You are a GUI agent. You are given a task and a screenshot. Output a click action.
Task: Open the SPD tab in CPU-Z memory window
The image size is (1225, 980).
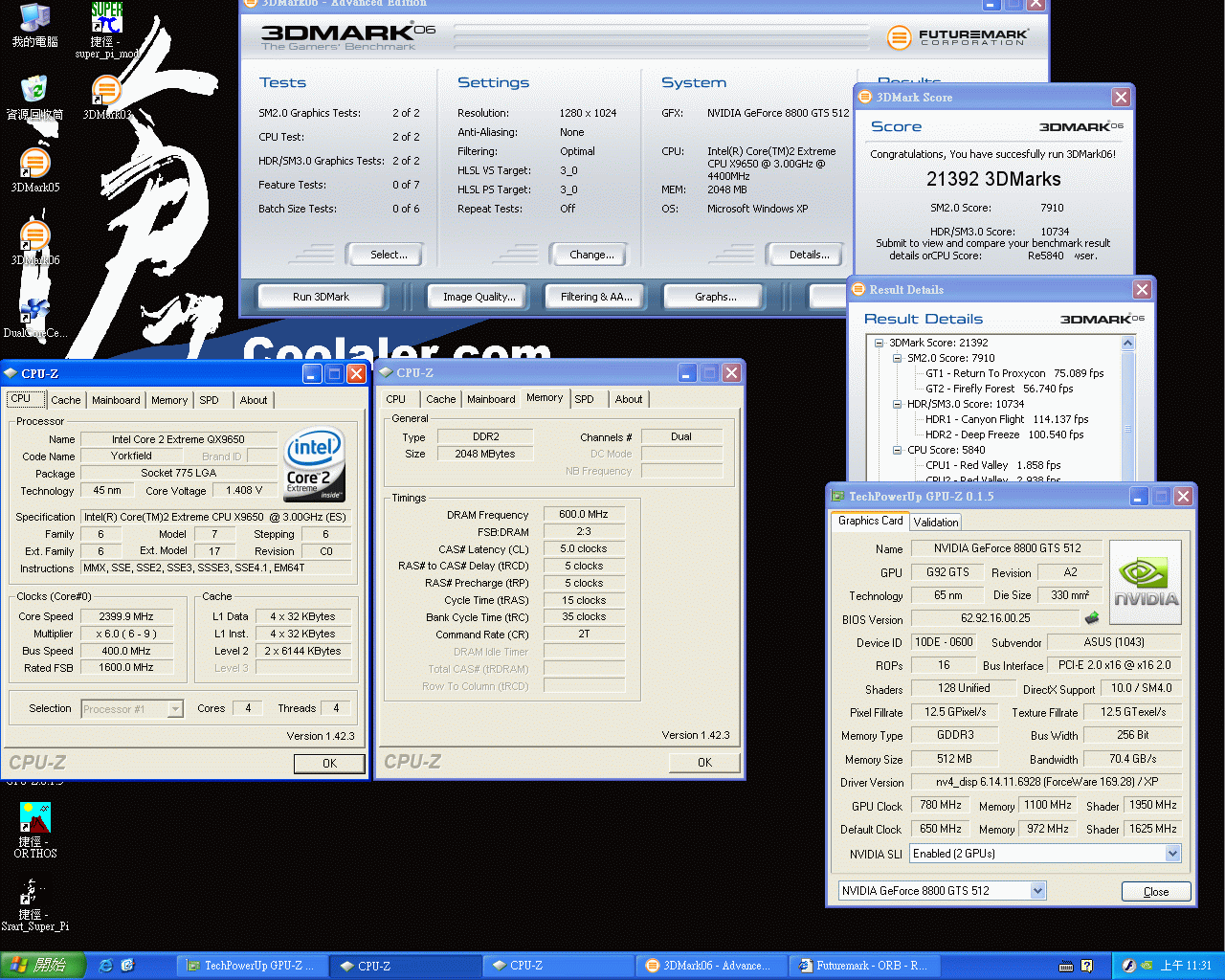tap(585, 399)
